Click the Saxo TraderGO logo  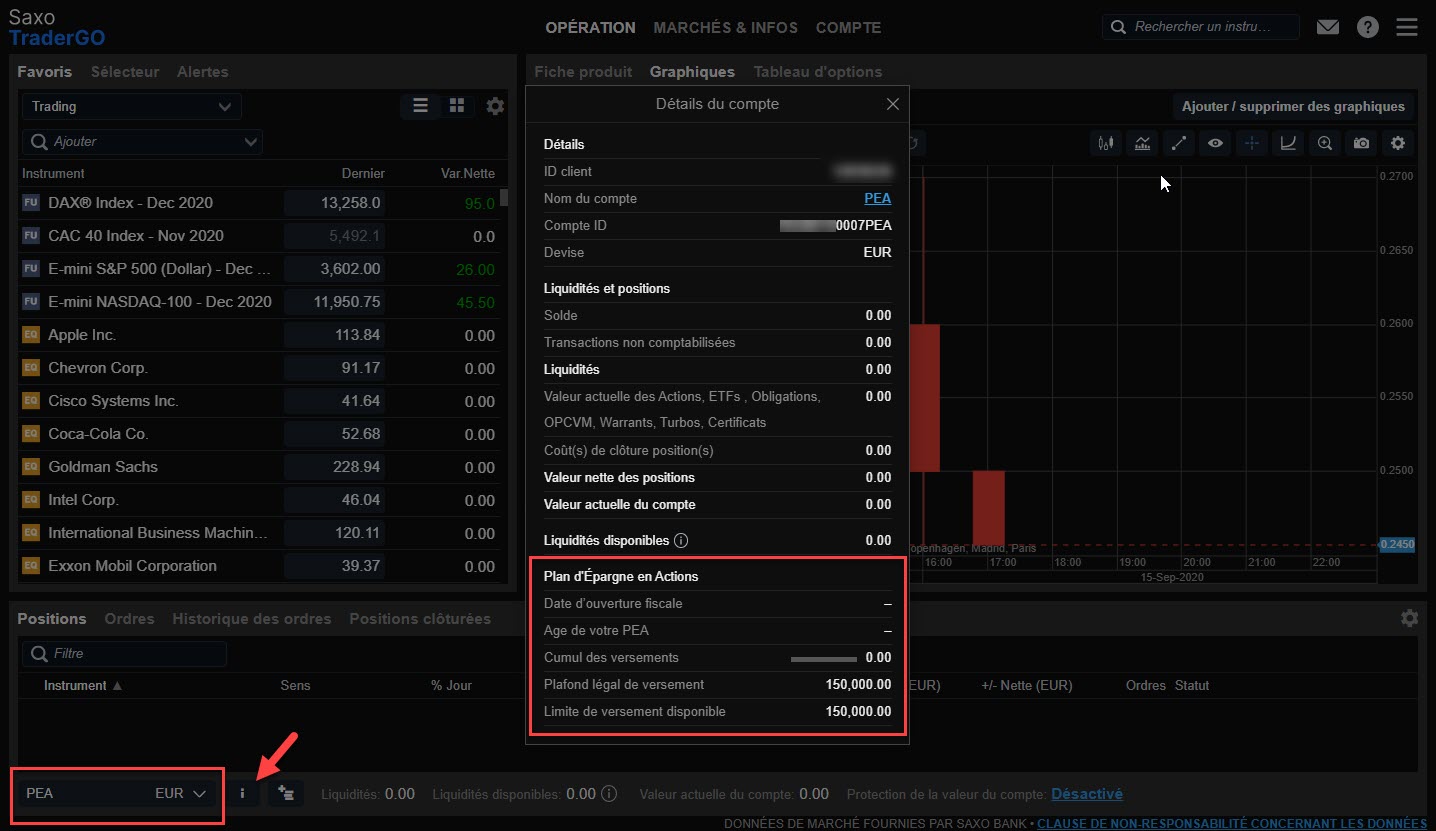(x=57, y=28)
